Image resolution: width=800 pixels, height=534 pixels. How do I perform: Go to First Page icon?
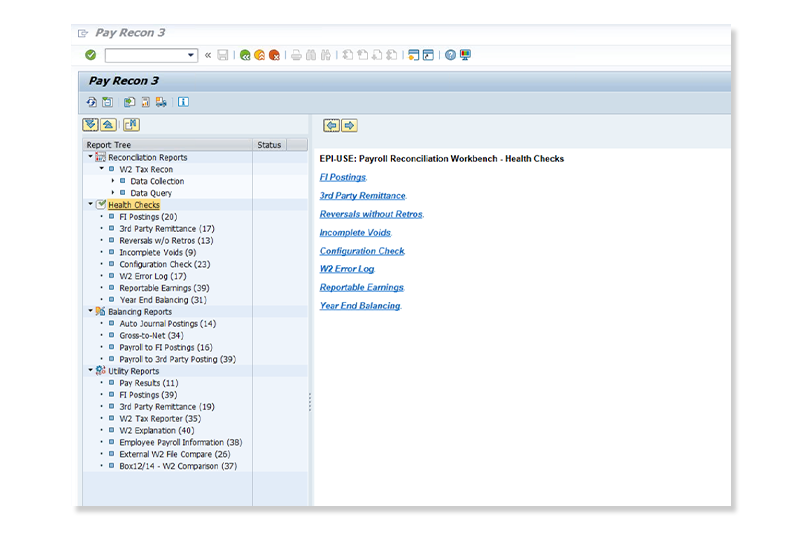pyautogui.click(x=348, y=55)
